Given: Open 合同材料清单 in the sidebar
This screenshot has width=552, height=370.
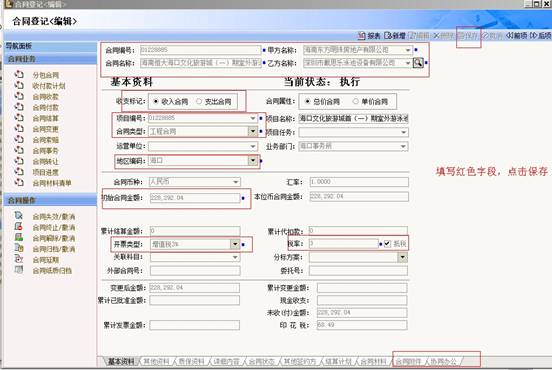Looking at the screenshot, I should coord(52,183).
